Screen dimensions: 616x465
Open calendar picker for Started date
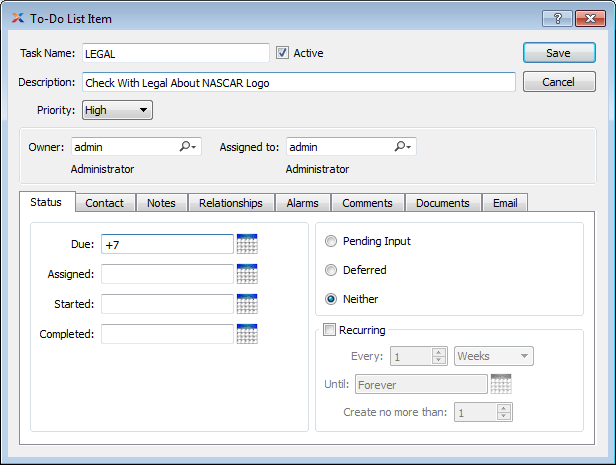tap(247, 304)
